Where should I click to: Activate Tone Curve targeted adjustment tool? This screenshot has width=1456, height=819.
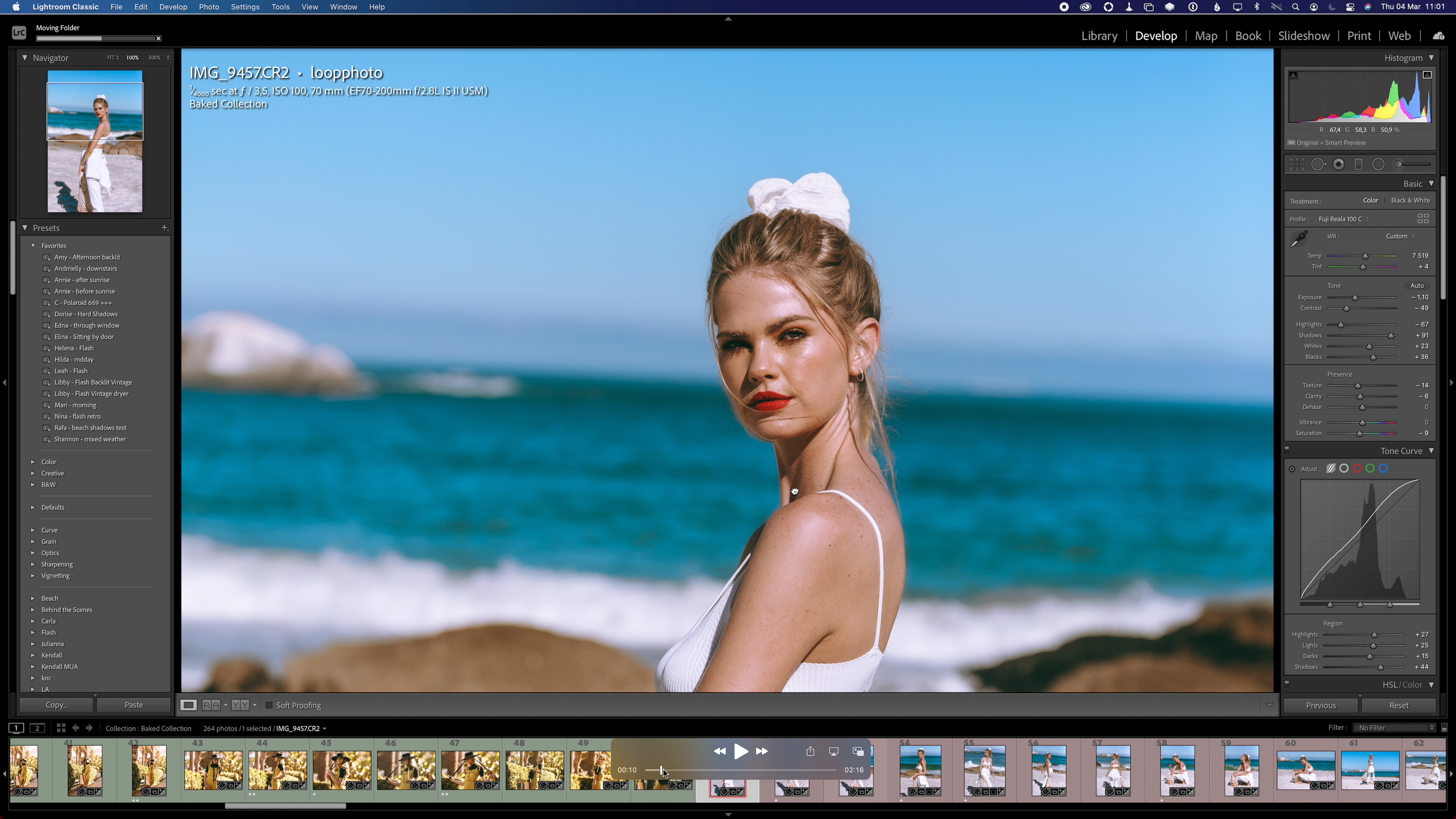1292,469
